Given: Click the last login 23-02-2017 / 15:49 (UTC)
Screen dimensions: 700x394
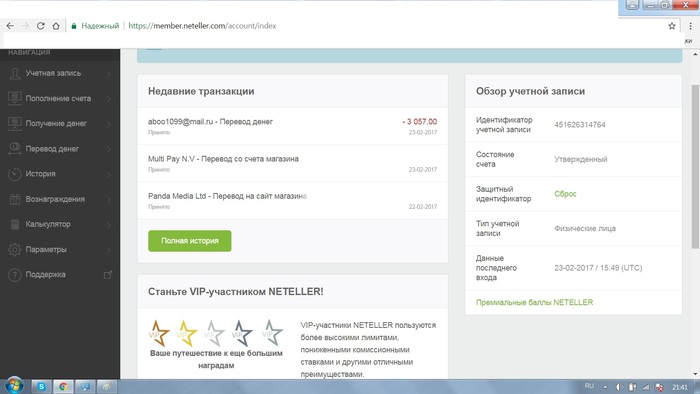Looking at the screenshot, I should point(598,268).
